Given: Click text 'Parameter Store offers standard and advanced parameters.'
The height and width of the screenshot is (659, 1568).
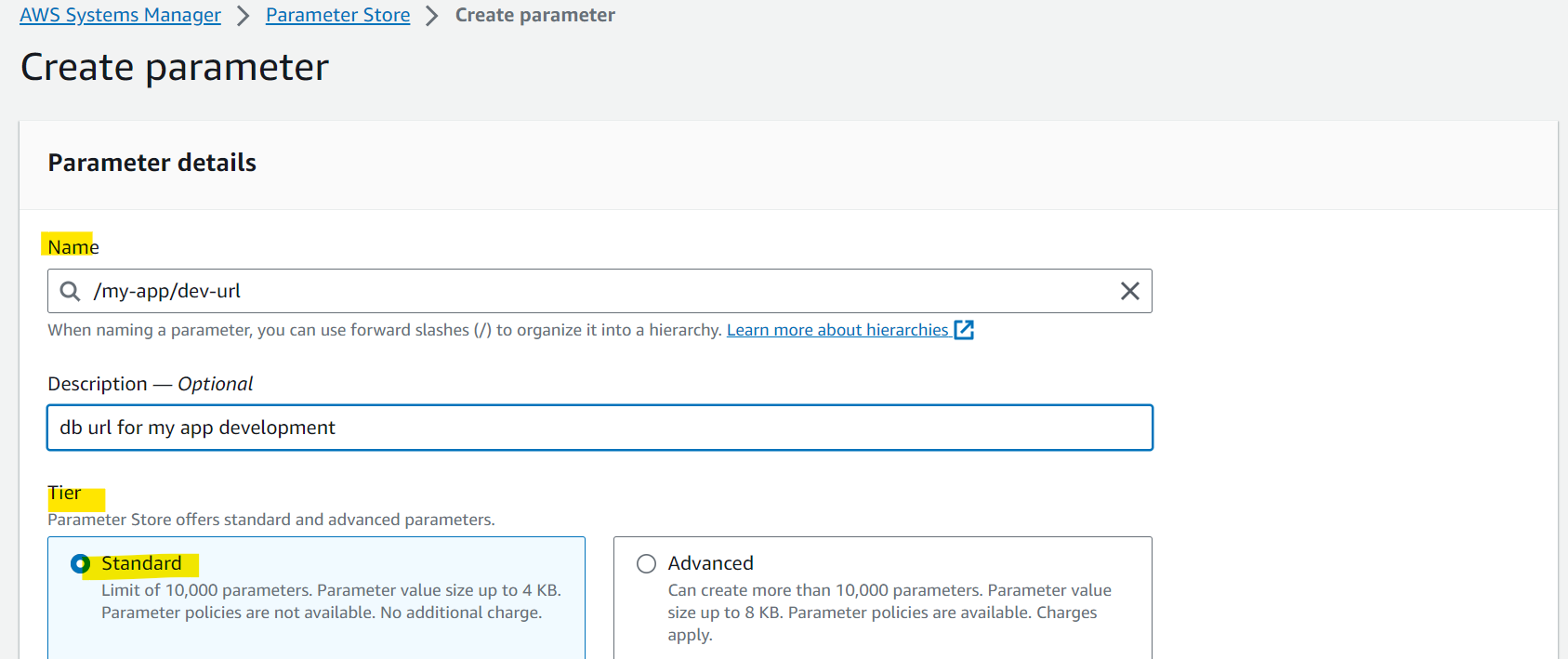Looking at the screenshot, I should pos(271,520).
